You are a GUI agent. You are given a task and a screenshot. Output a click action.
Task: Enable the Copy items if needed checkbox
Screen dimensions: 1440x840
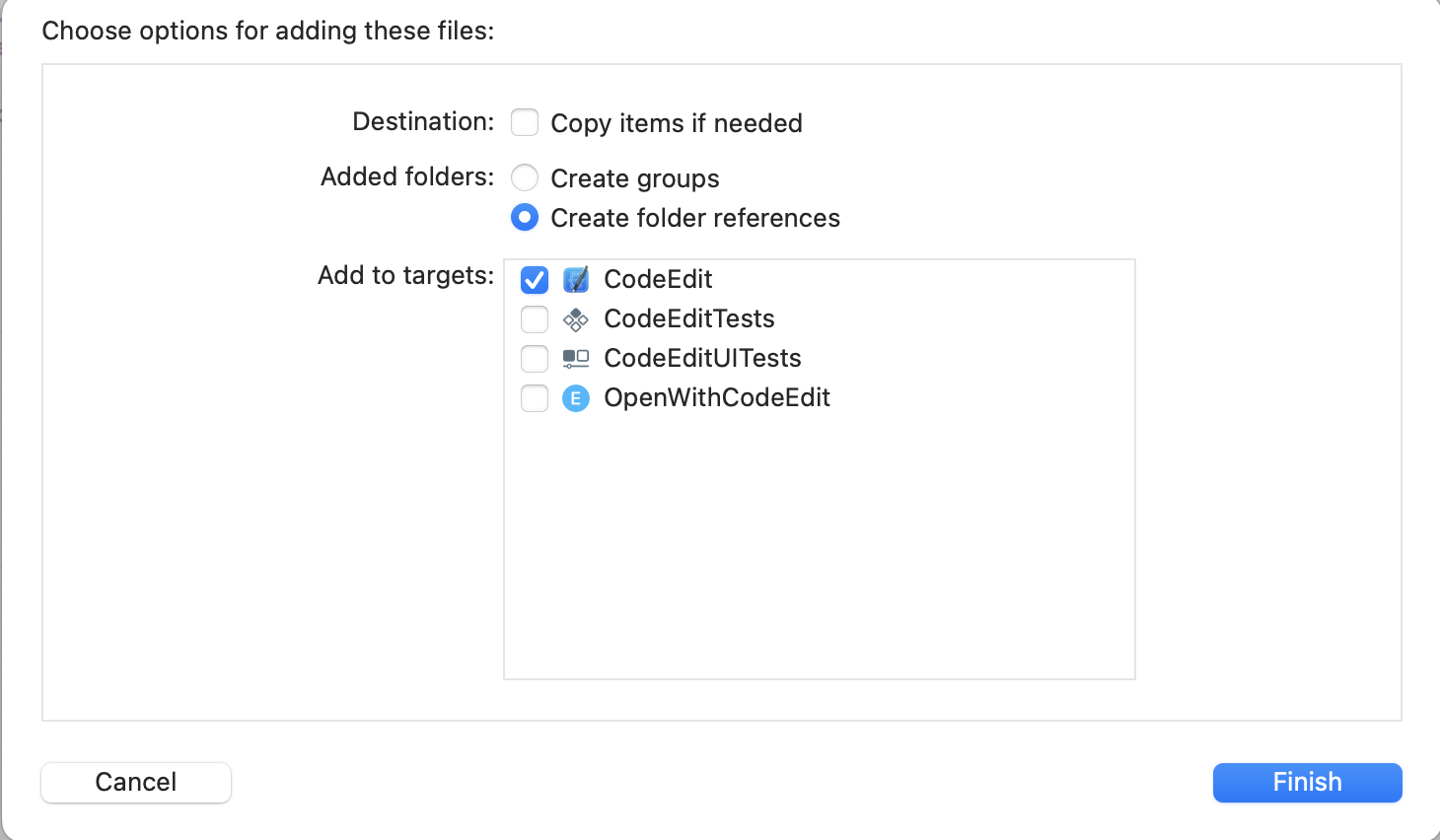[524, 121]
